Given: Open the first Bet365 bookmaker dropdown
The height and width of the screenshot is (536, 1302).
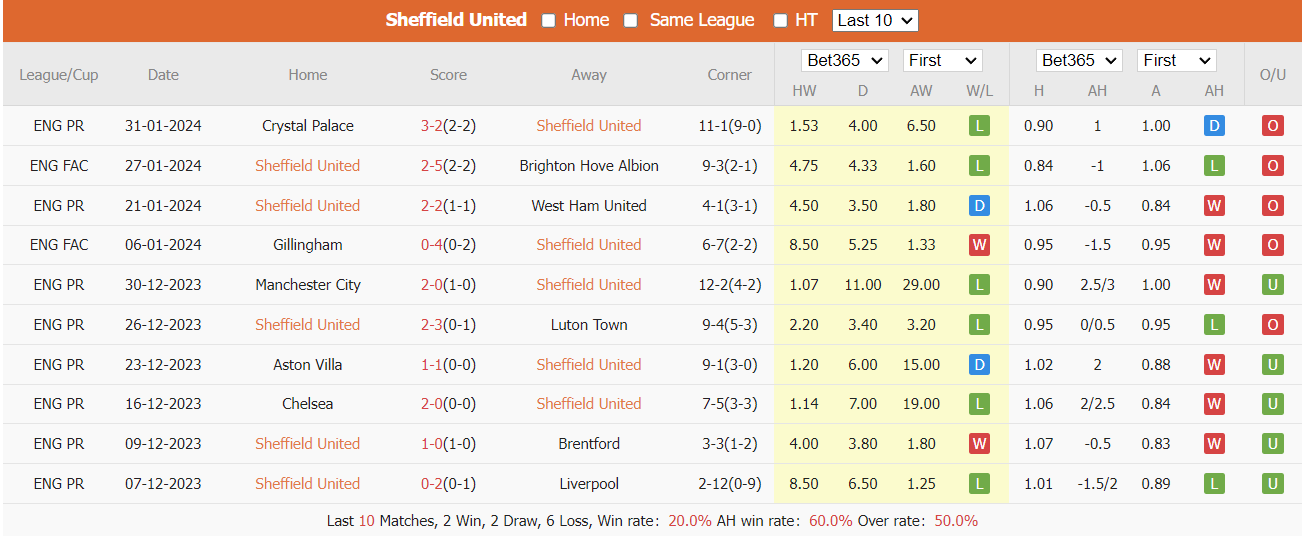Looking at the screenshot, I should coord(845,60).
